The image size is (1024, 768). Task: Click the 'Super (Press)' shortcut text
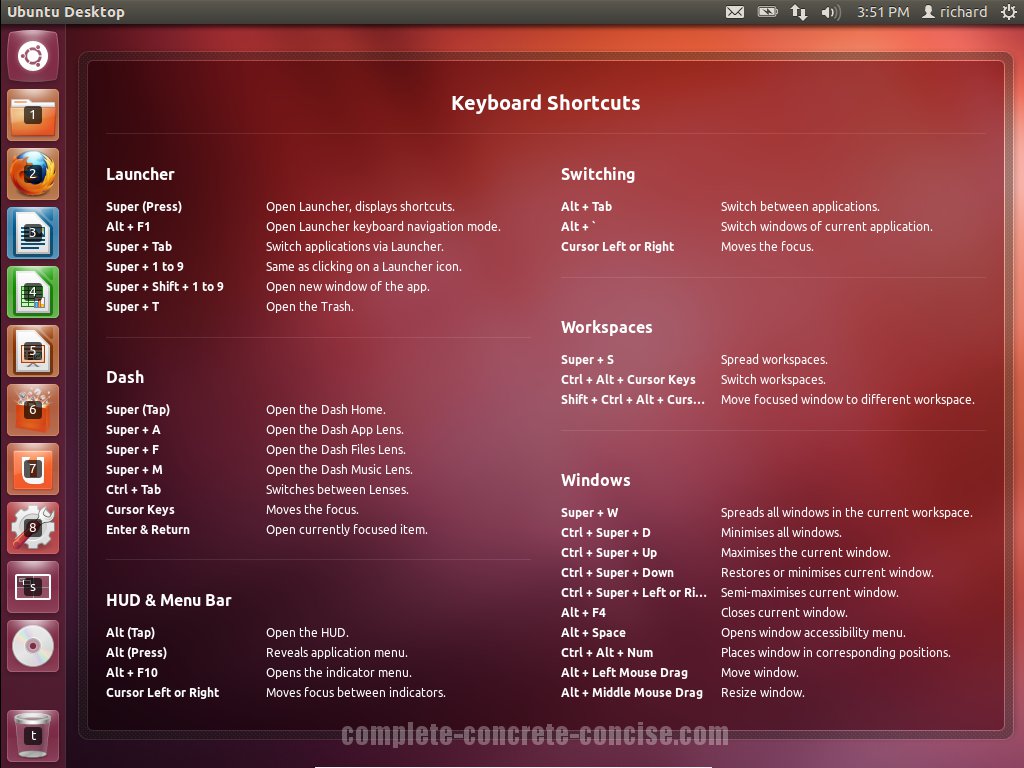coord(144,206)
